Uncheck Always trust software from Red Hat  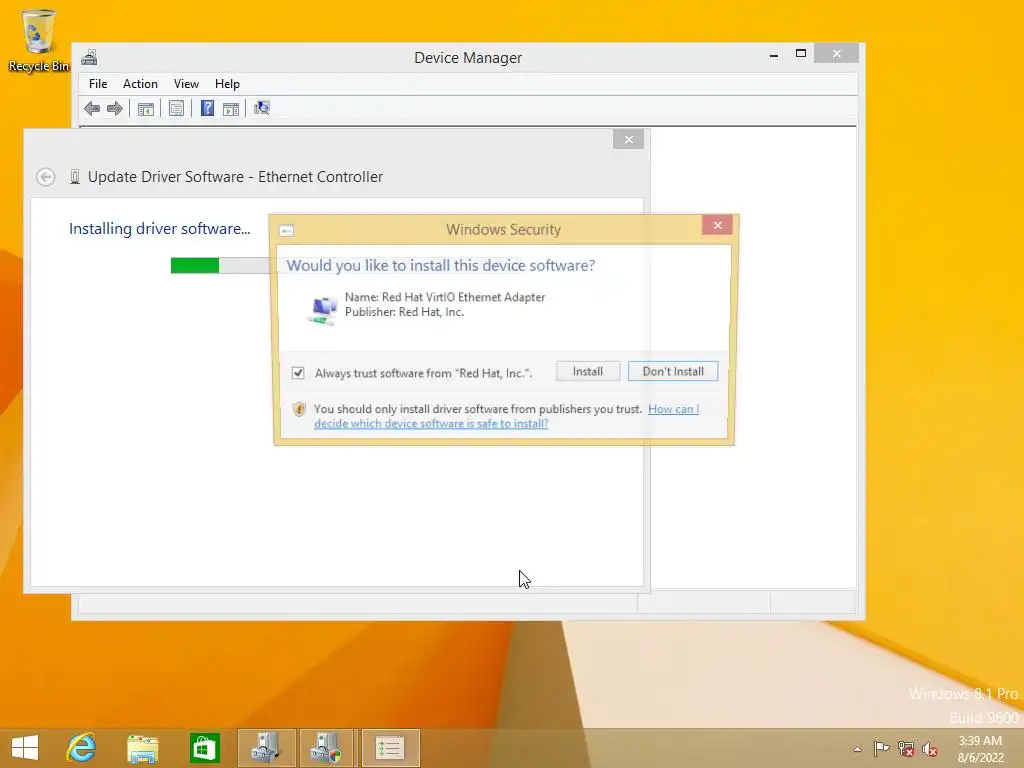(298, 373)
